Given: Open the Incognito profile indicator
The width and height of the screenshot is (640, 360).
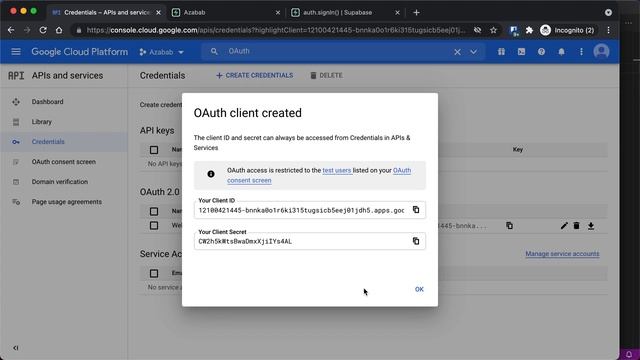Looking at the screenshot, I should pos(567,30).
